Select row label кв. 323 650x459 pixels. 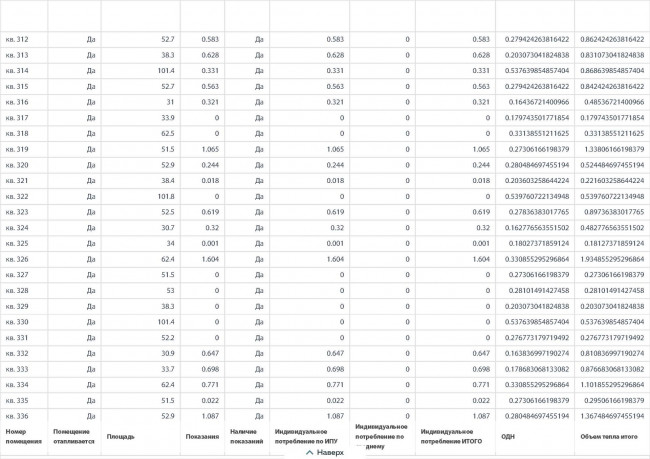[x=17, y=212]
